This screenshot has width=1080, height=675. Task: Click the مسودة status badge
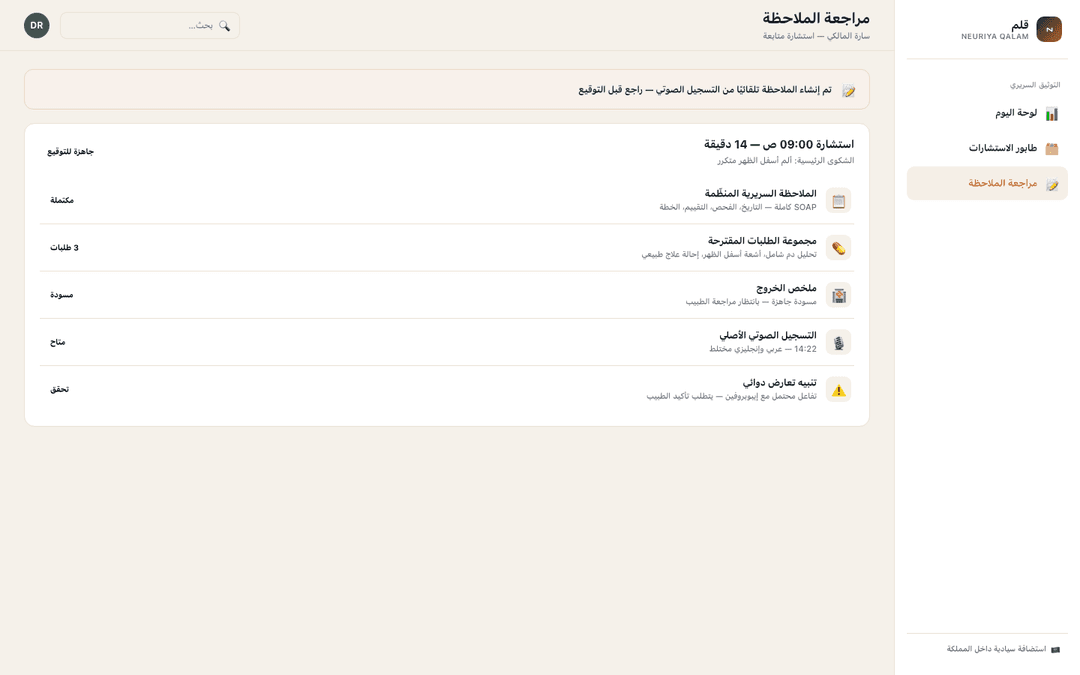(x=61, y=295)
